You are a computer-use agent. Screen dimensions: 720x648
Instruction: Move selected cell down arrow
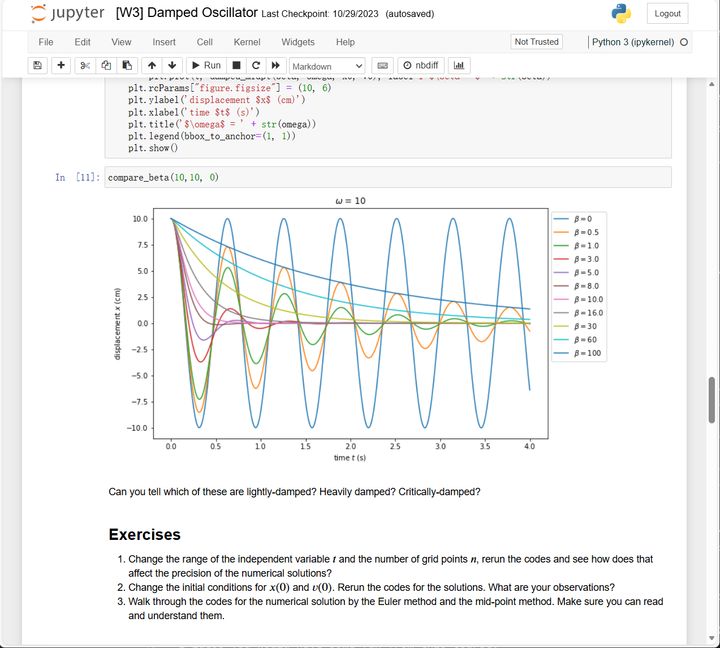172,65
